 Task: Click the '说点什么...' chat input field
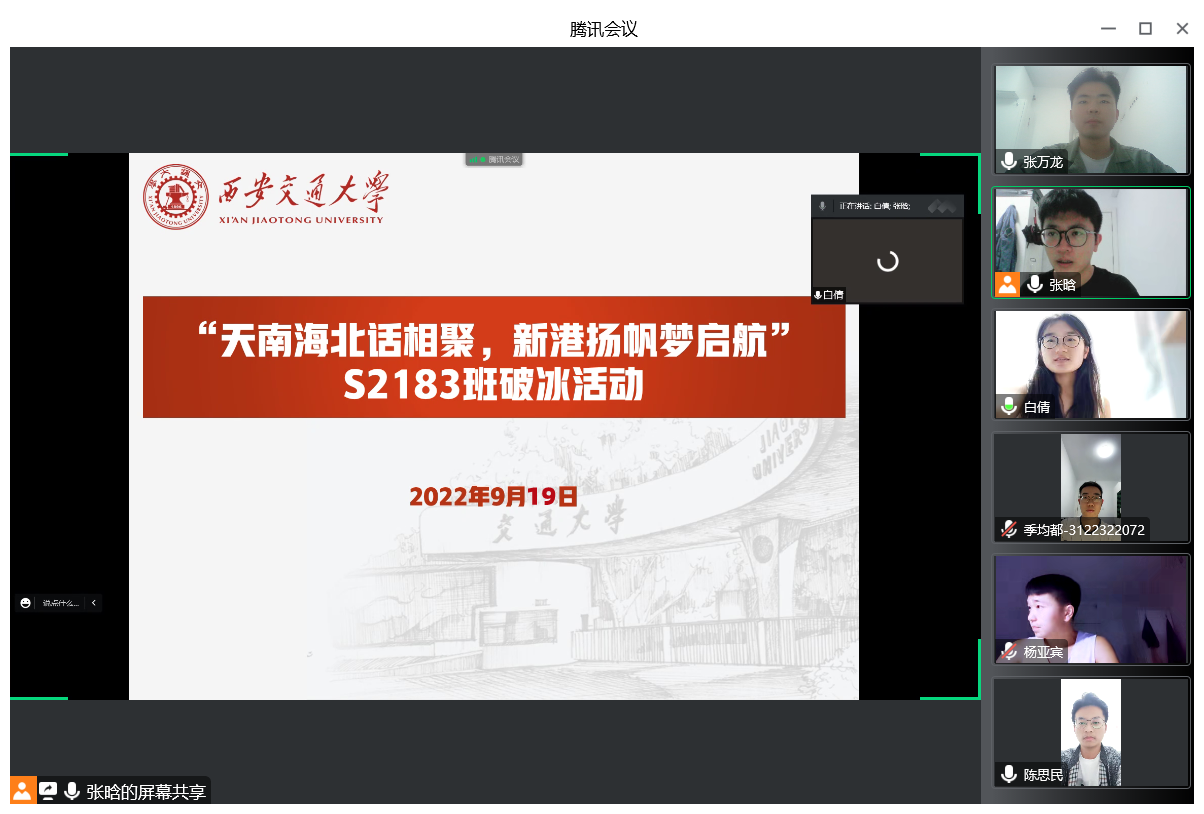coord(60,603)
